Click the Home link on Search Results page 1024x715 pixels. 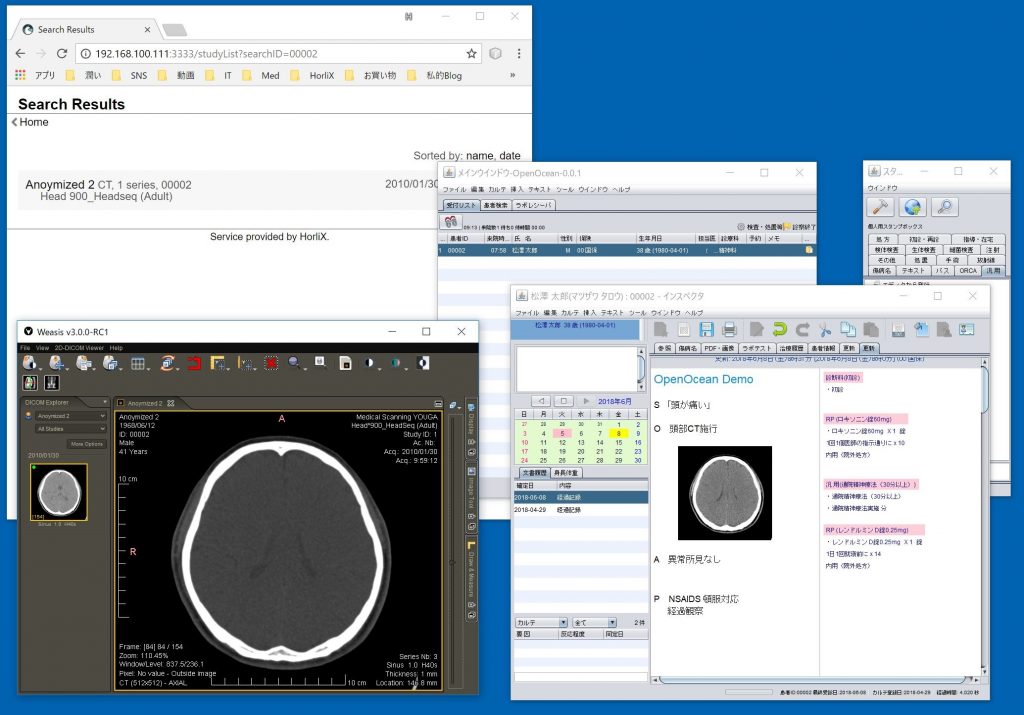[x=33, y=122]
